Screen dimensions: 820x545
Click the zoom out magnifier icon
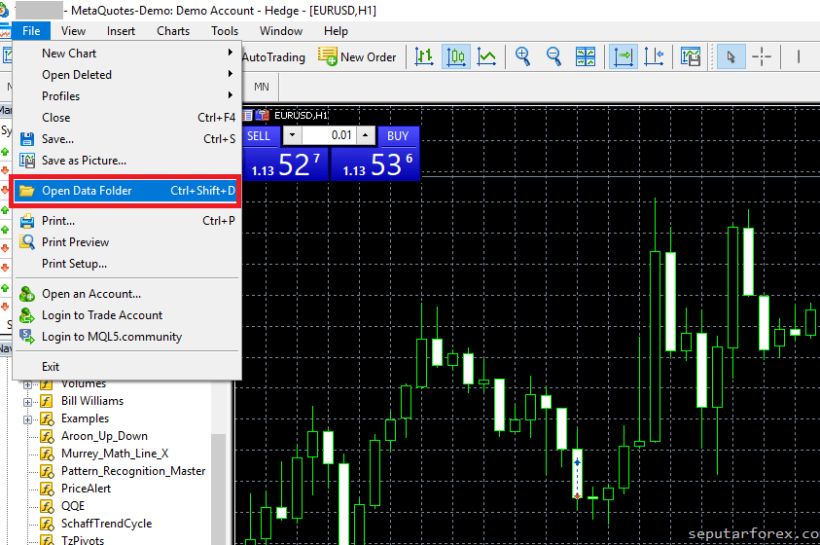click(x=554, y=57)
